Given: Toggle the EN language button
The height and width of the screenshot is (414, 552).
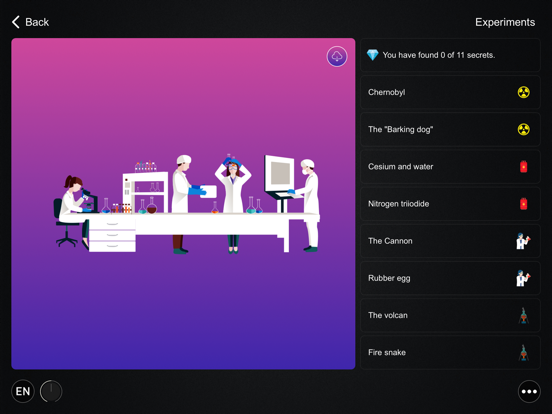Looking at the screenshot, I should [x=23, y=391].
